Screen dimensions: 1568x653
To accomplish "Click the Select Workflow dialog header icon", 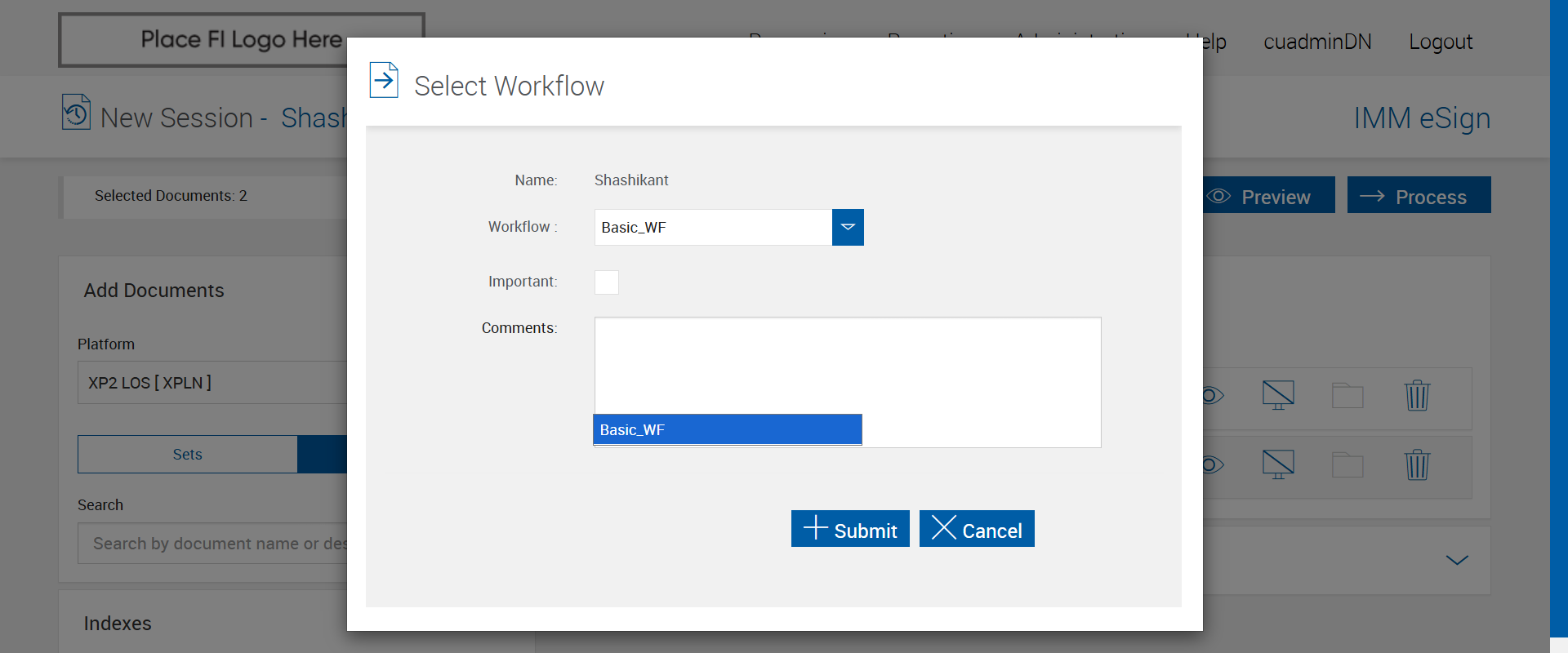I will [x=384, y=80].
